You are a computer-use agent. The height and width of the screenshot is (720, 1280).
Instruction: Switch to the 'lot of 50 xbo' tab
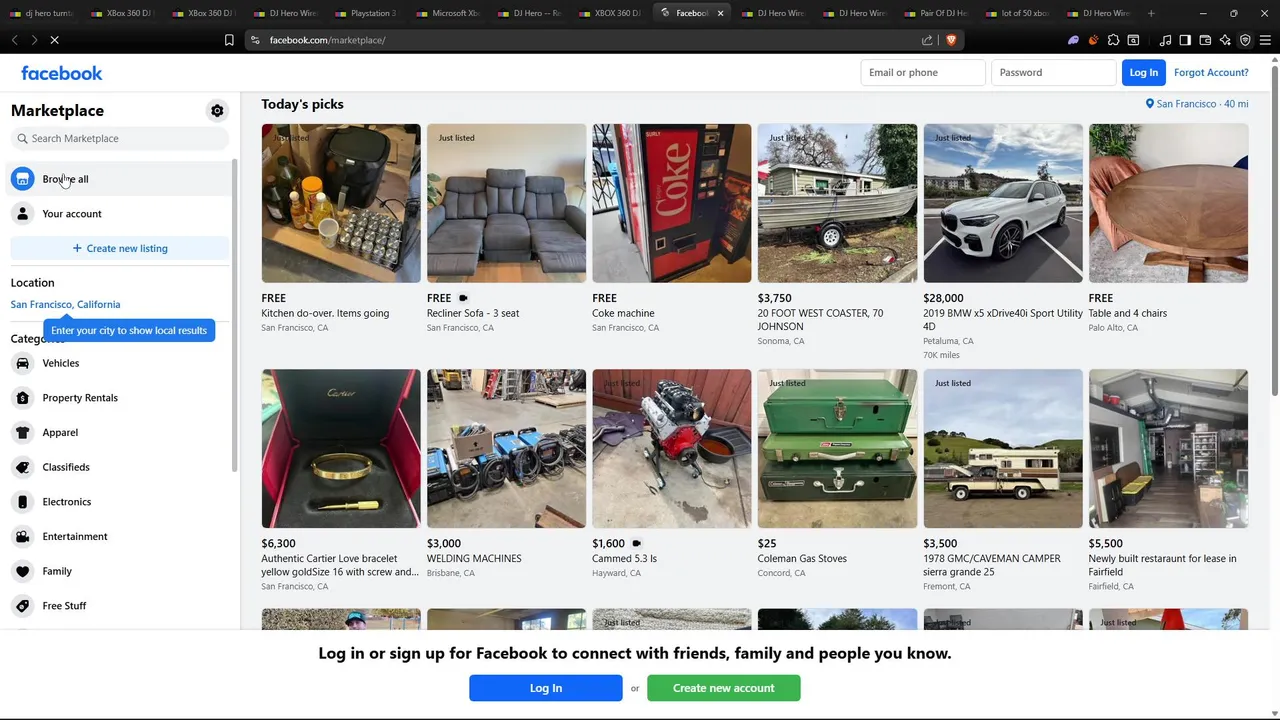1016,13
